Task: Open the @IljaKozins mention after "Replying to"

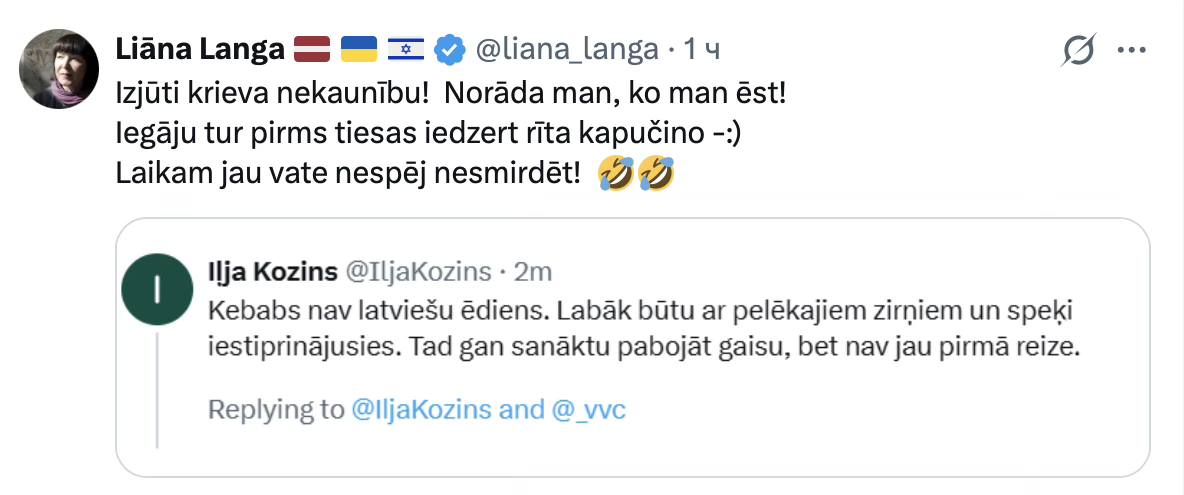Action: pos(419,409)
